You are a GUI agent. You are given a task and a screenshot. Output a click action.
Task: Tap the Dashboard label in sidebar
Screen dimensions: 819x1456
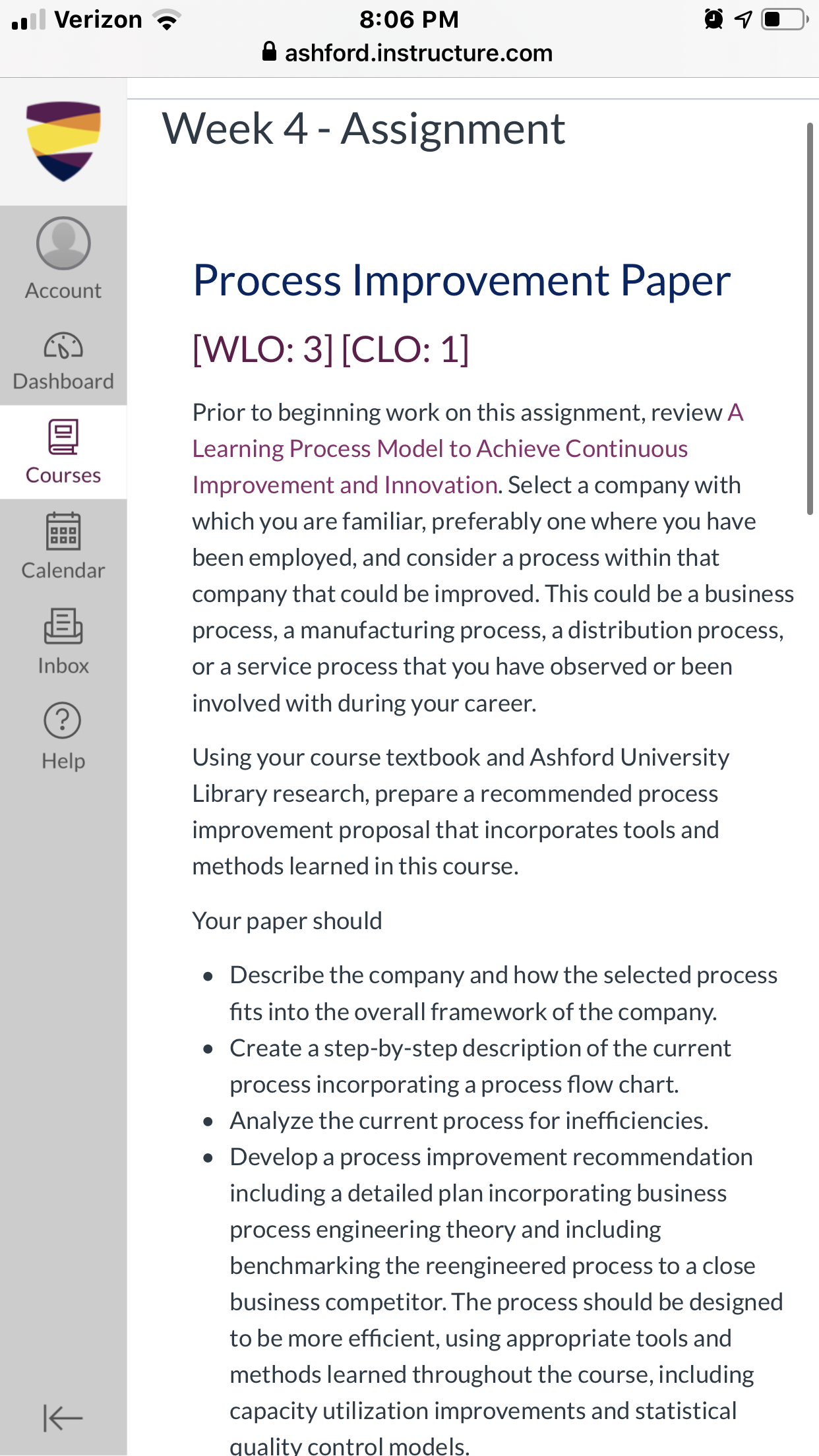63,382
